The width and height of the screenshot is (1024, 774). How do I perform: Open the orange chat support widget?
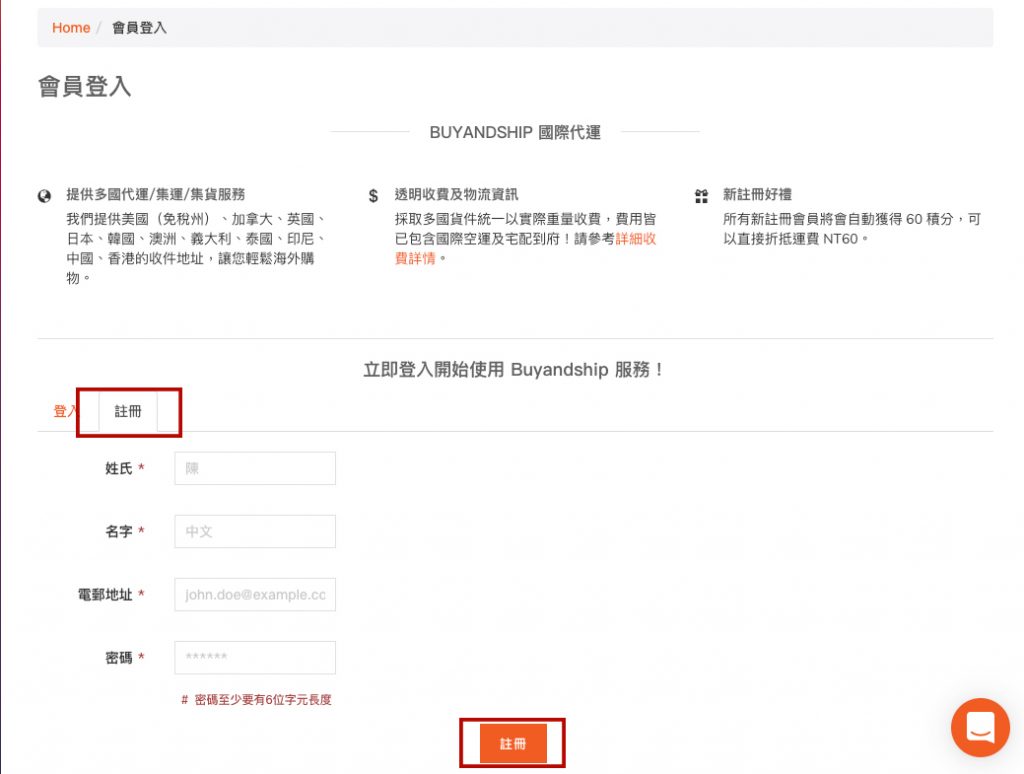coord(980,727)
